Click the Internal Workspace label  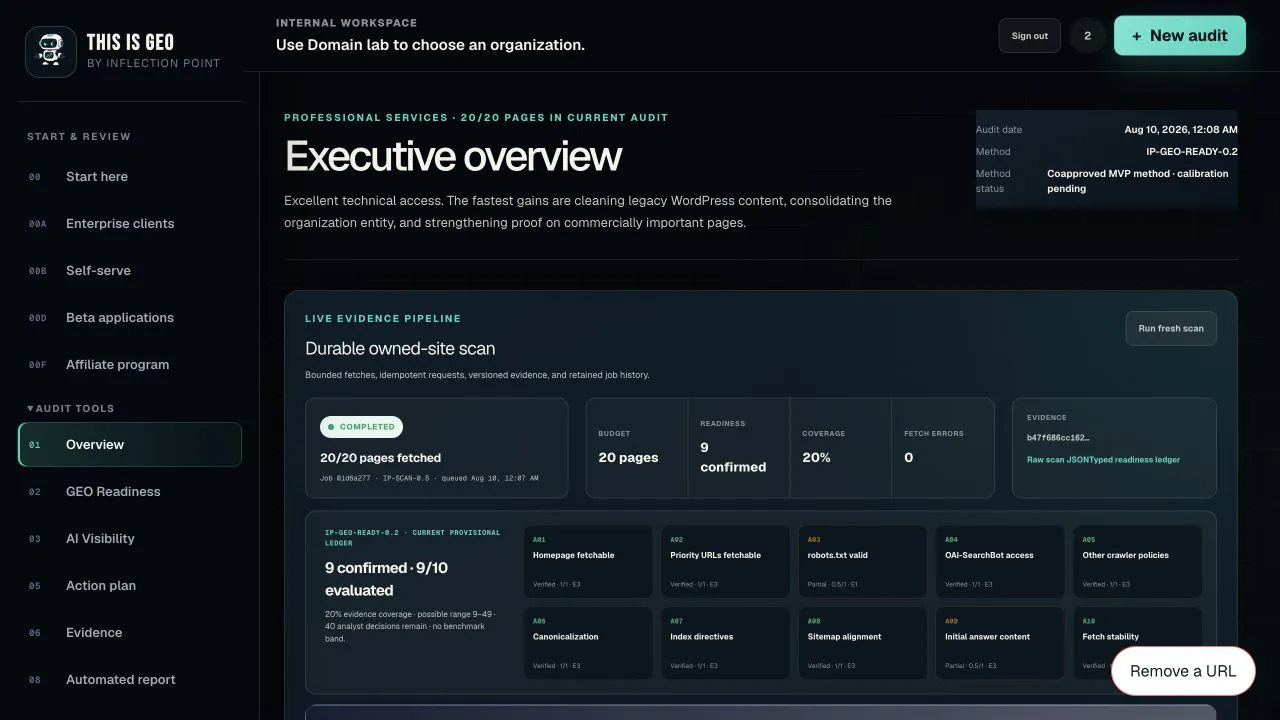tap(347, 23)
